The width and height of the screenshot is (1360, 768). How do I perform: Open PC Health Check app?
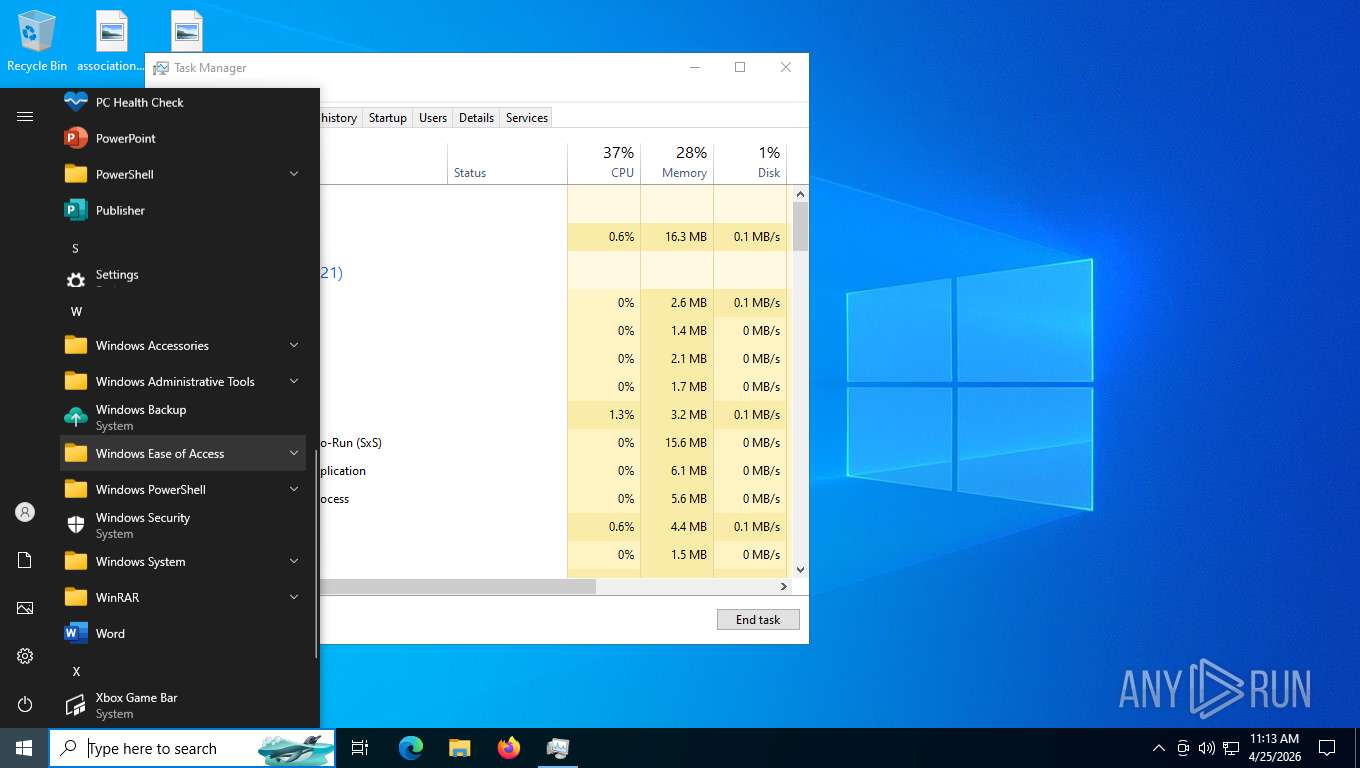coord(184,102)
